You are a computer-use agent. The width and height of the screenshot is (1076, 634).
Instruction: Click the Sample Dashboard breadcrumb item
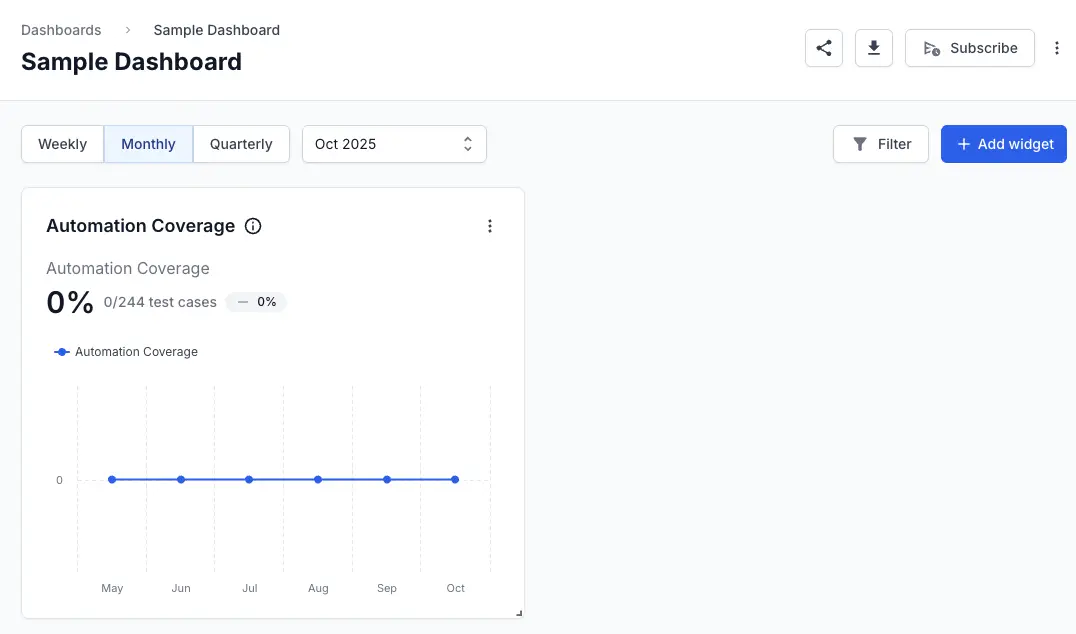(216, 30)
